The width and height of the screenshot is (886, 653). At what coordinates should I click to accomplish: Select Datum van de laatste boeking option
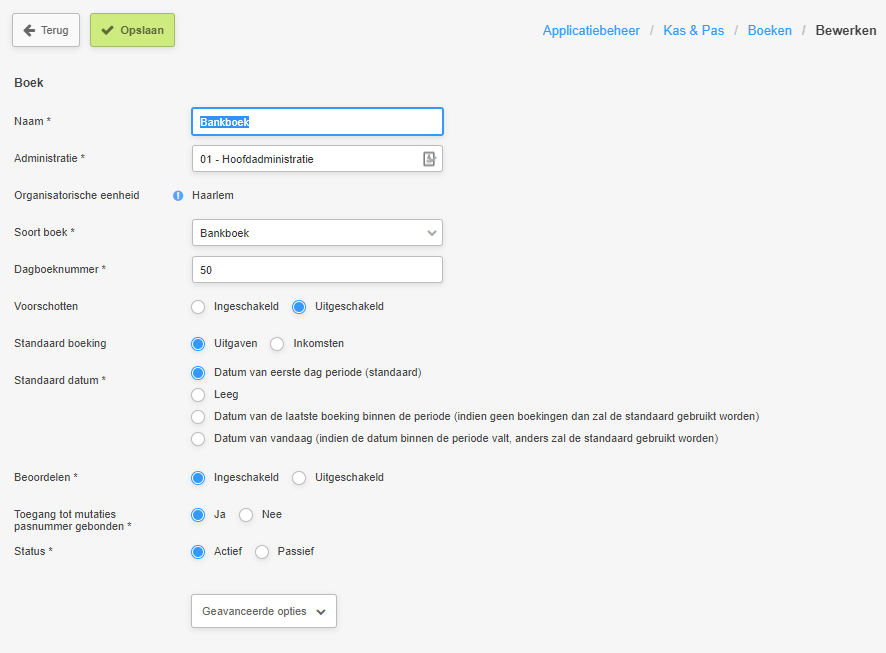coord(198,417)
